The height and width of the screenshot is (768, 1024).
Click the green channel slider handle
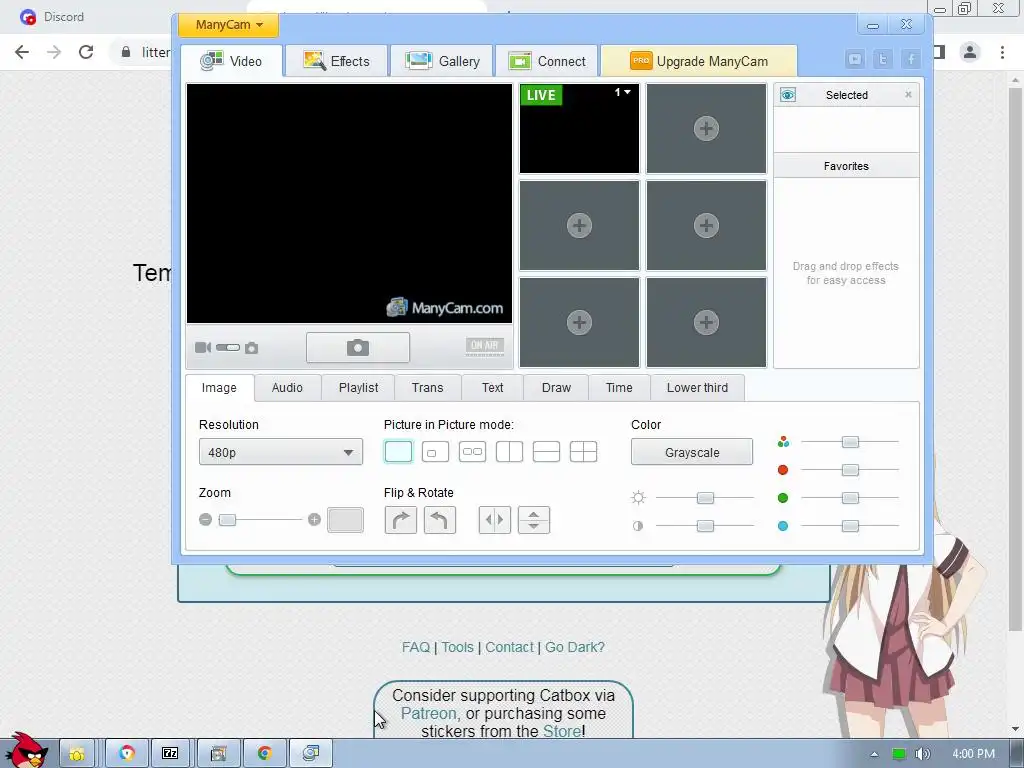click(850, 498)
